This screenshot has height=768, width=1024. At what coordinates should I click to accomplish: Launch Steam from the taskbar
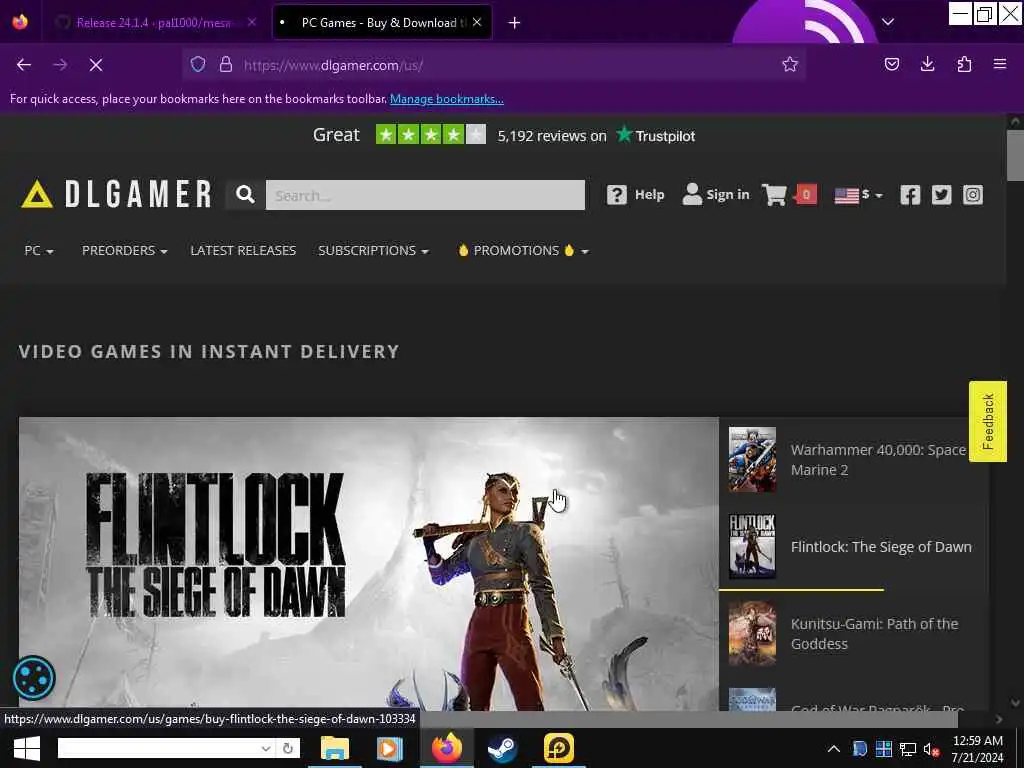click(x=502, y=748)
